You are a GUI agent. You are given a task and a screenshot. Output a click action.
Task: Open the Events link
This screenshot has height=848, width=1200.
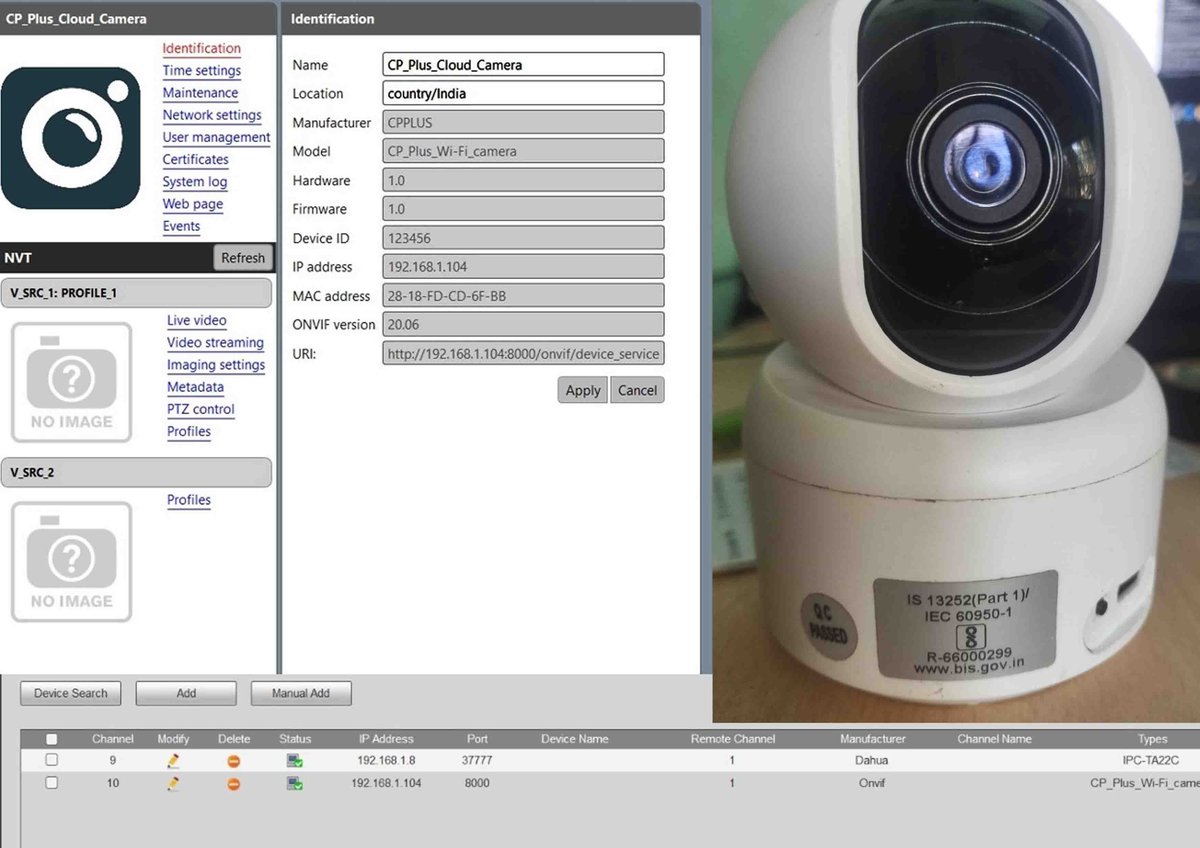point(182,226)
